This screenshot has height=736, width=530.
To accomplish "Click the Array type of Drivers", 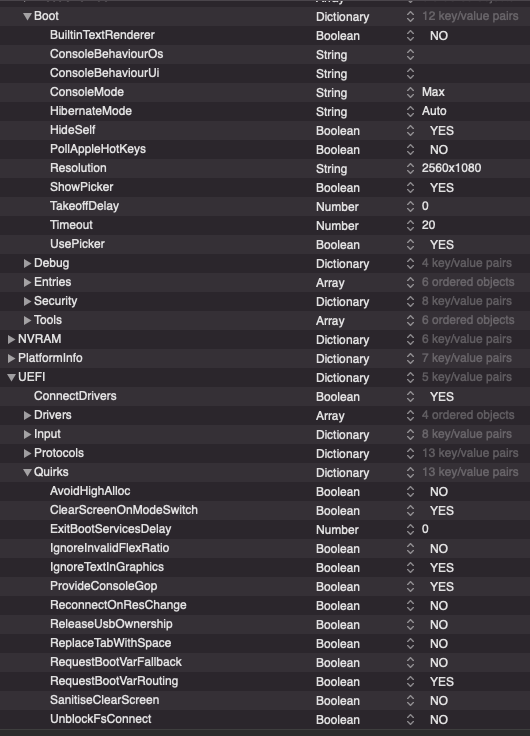I will click(330, 416).
